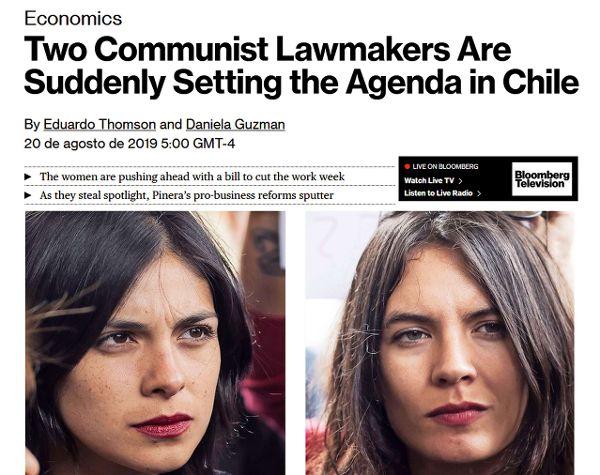Click the arrow next to Watch Live TV
Screen dimensions: 600x475
[460, 181]
